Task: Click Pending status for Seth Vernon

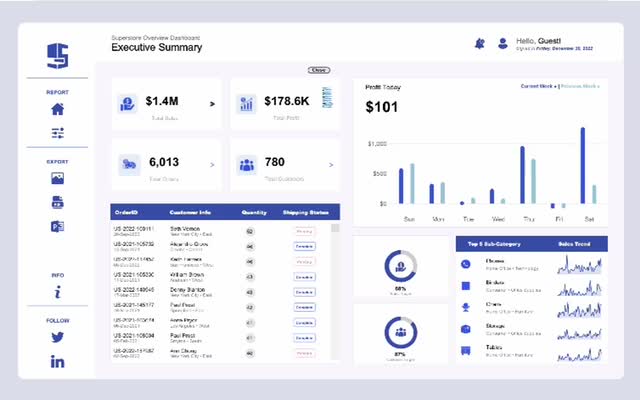Action: 304,231
